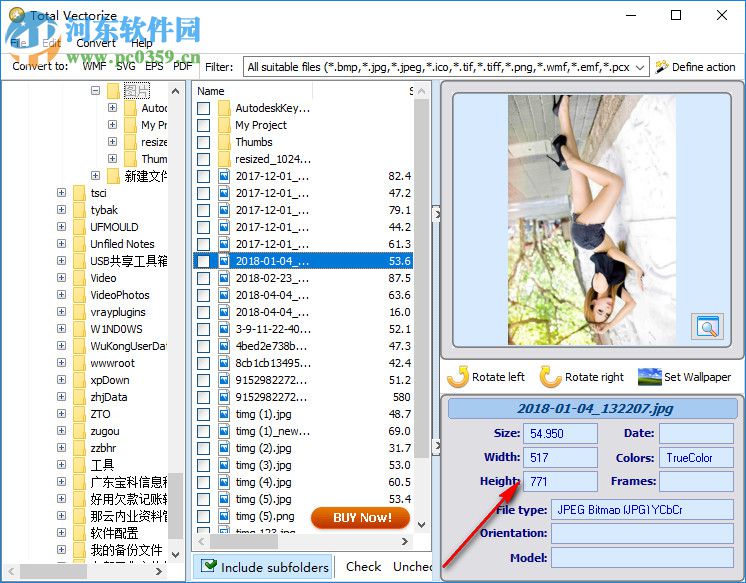Click the tsci folder icon in tree
The width and height of the screenshot is (746, 583).
click(x=79, y=193)
